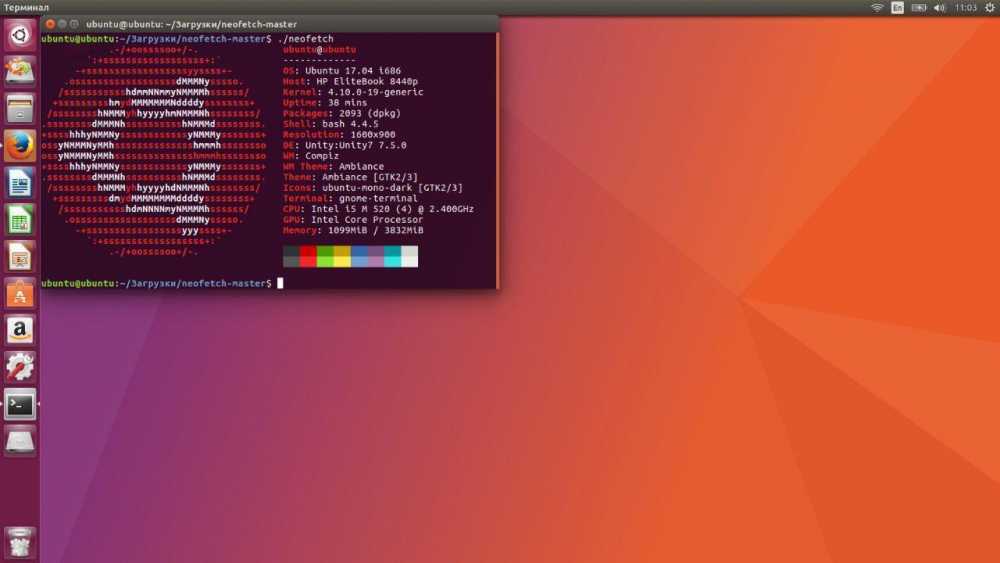Click the installer icon below the Dash
The image size is (1000, 563).
pyautogui.click(x=20, y=72)
